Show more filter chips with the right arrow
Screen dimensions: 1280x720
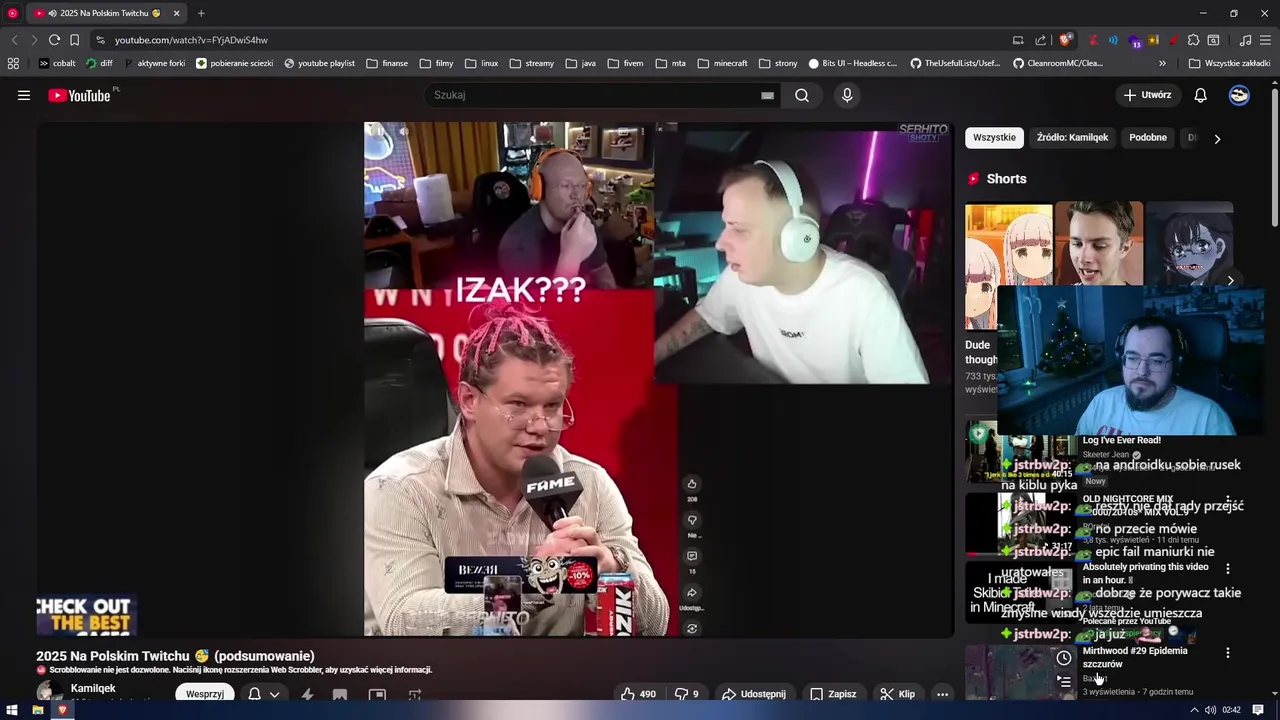(x=1217, y=139)
